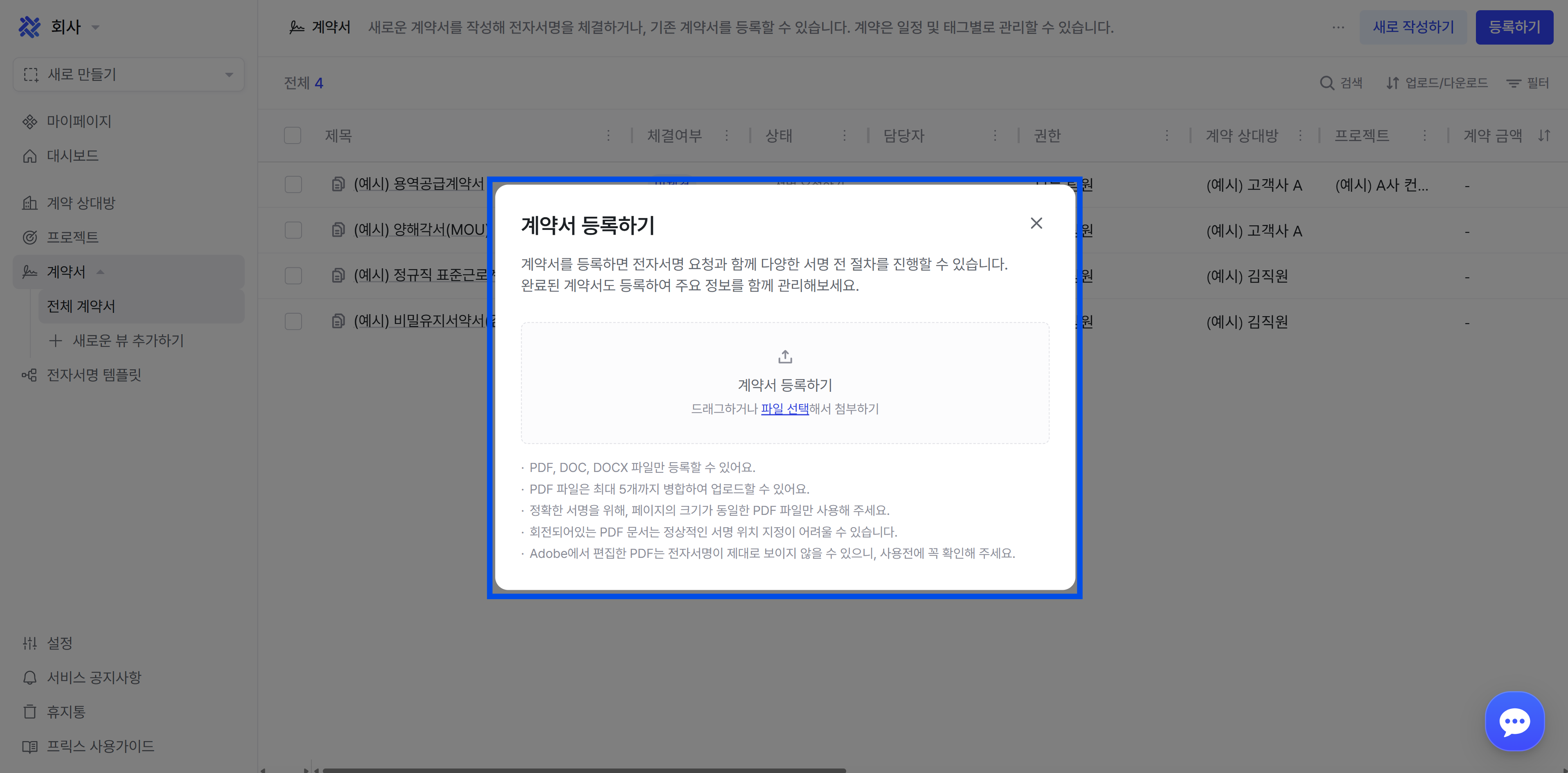
Task: Click the upload icon in drop zone
Action: tap(784, 356)
